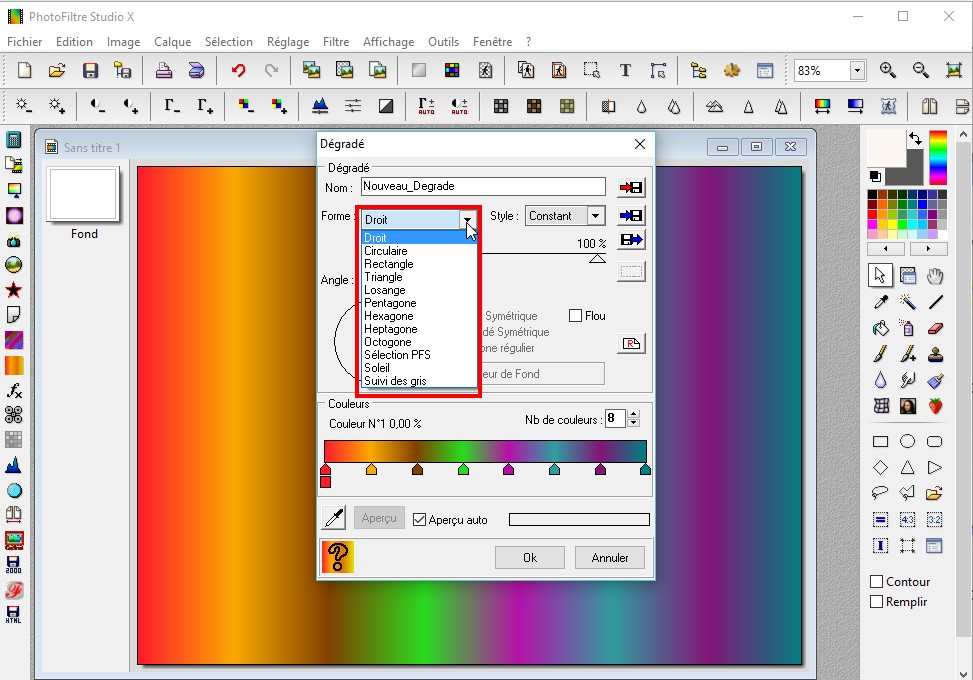Close the Dégradé dialog with X
The width and height of the screenshot is (973, 680).
click(x=640, y=144)
